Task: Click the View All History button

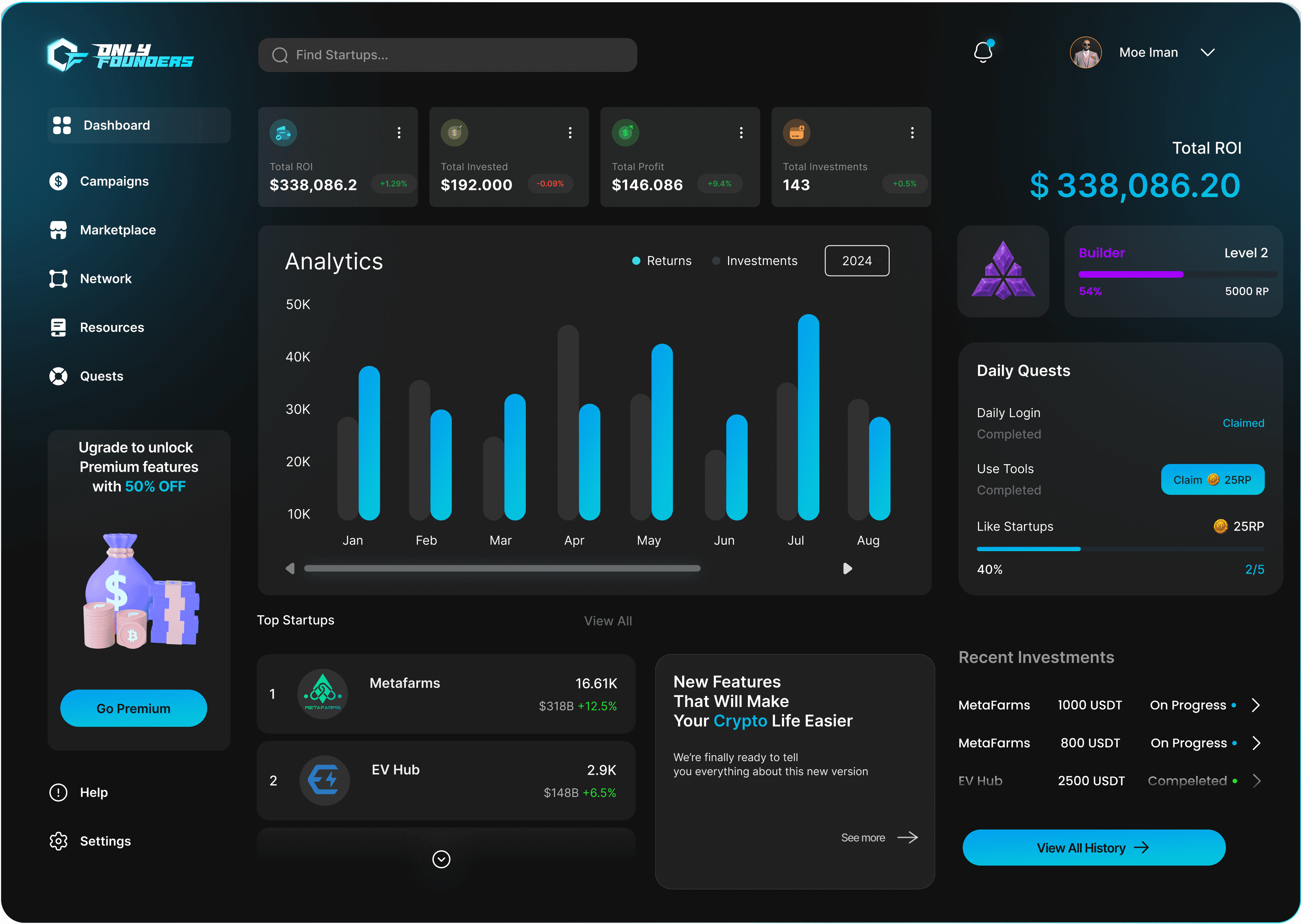Action: point(1094,848)
